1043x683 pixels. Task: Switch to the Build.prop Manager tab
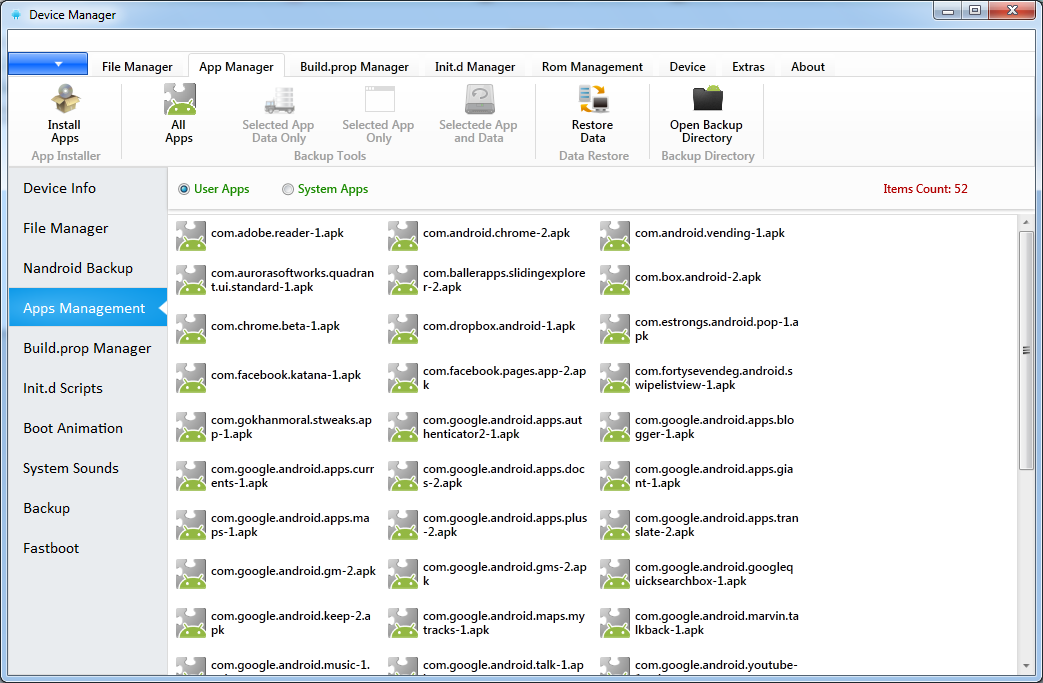click(354, 67)
